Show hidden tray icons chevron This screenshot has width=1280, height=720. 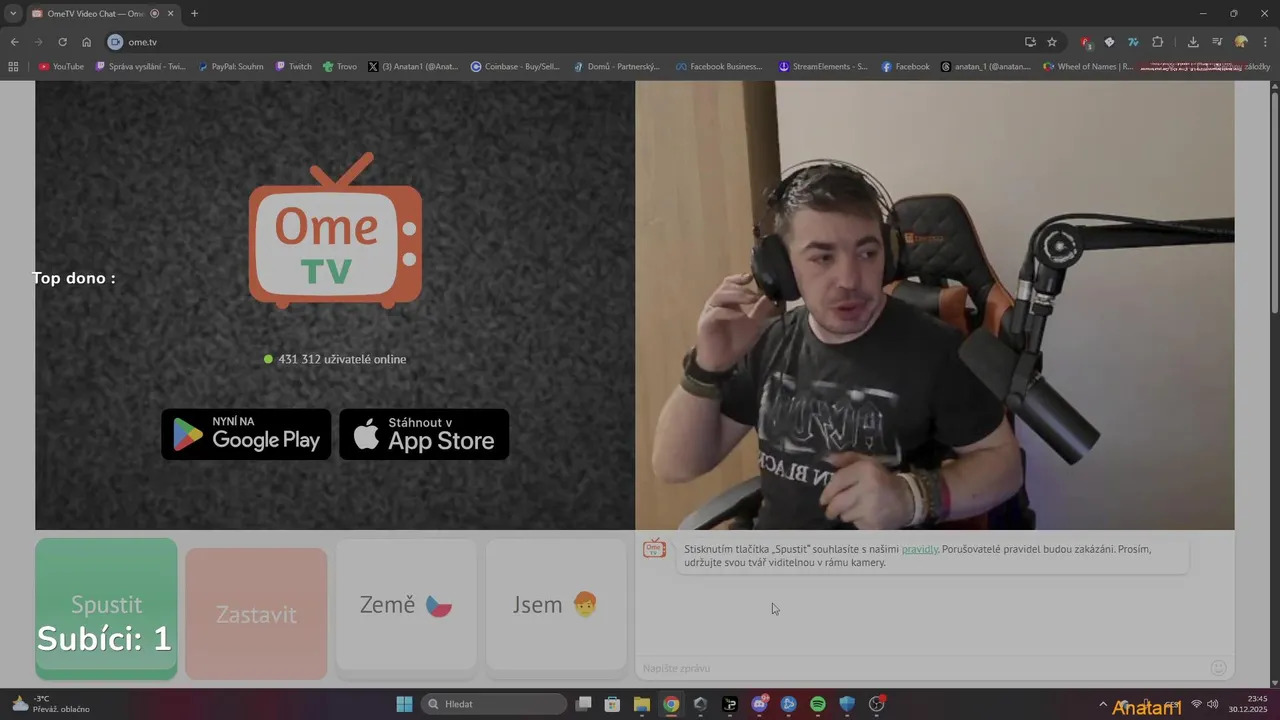(1103, 704)
